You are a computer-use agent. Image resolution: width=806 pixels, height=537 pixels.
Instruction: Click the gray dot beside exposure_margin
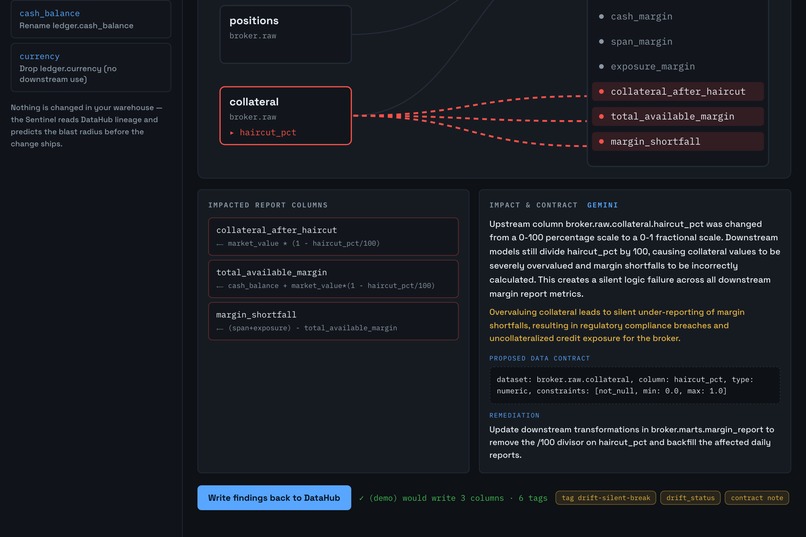(601, 66)
